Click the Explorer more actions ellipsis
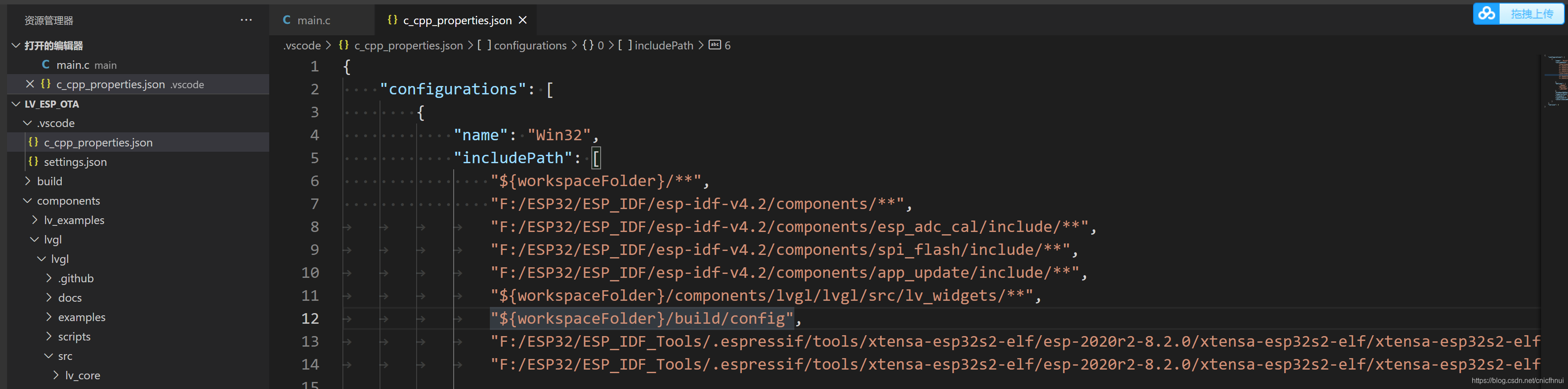The width and height of the screenshot is (1568, 389). coord(246,19)
